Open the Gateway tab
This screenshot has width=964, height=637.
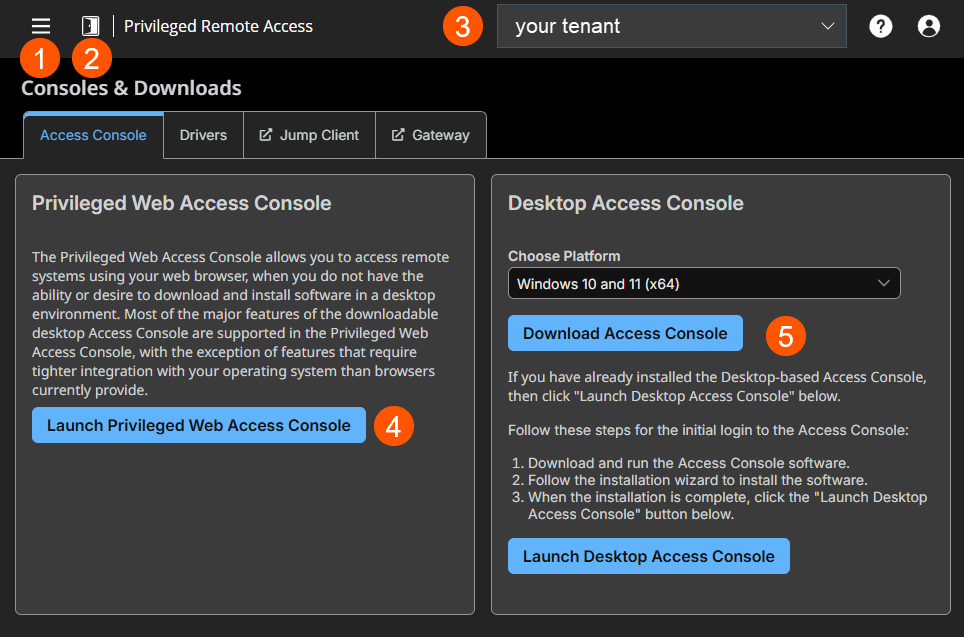point(431,134)
